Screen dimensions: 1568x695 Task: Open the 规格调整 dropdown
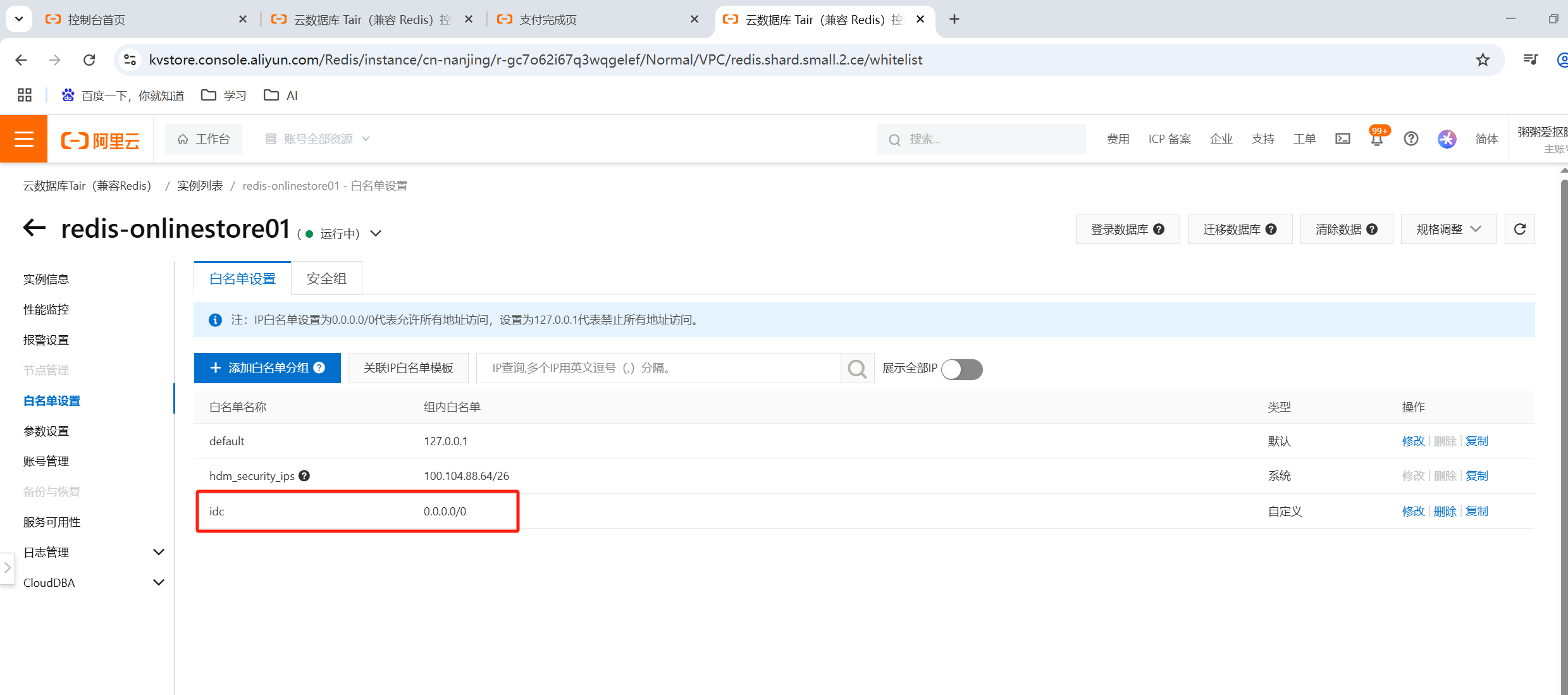[1448, 229]
